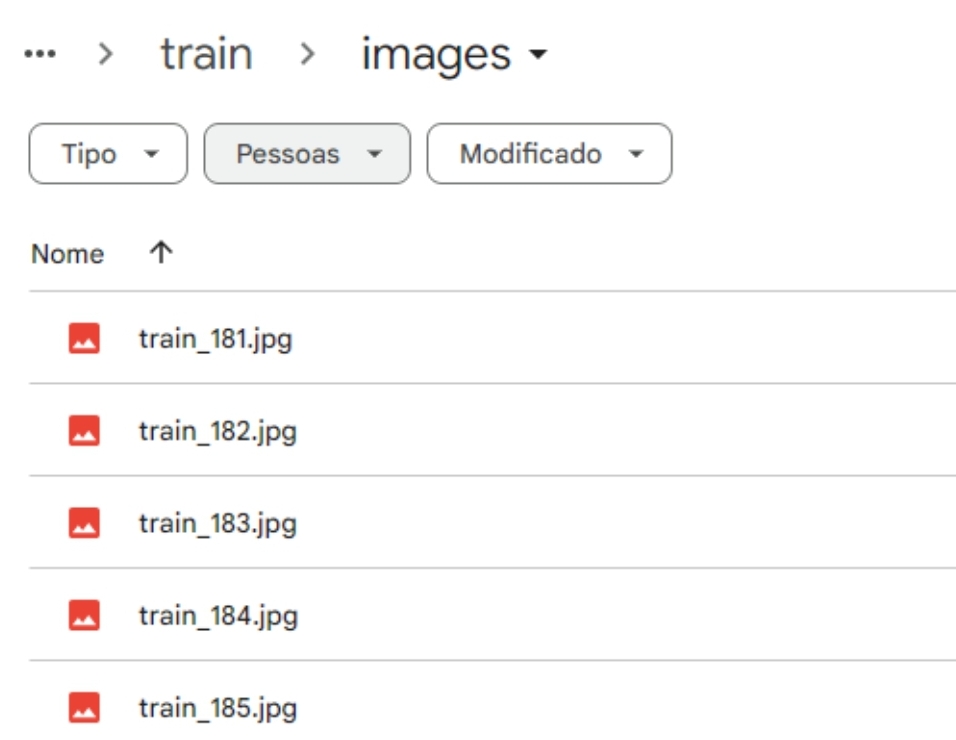Screen dimensions: 956x740
Task: Open the Pessoas filter dropdown
Action: click(307, 154)
